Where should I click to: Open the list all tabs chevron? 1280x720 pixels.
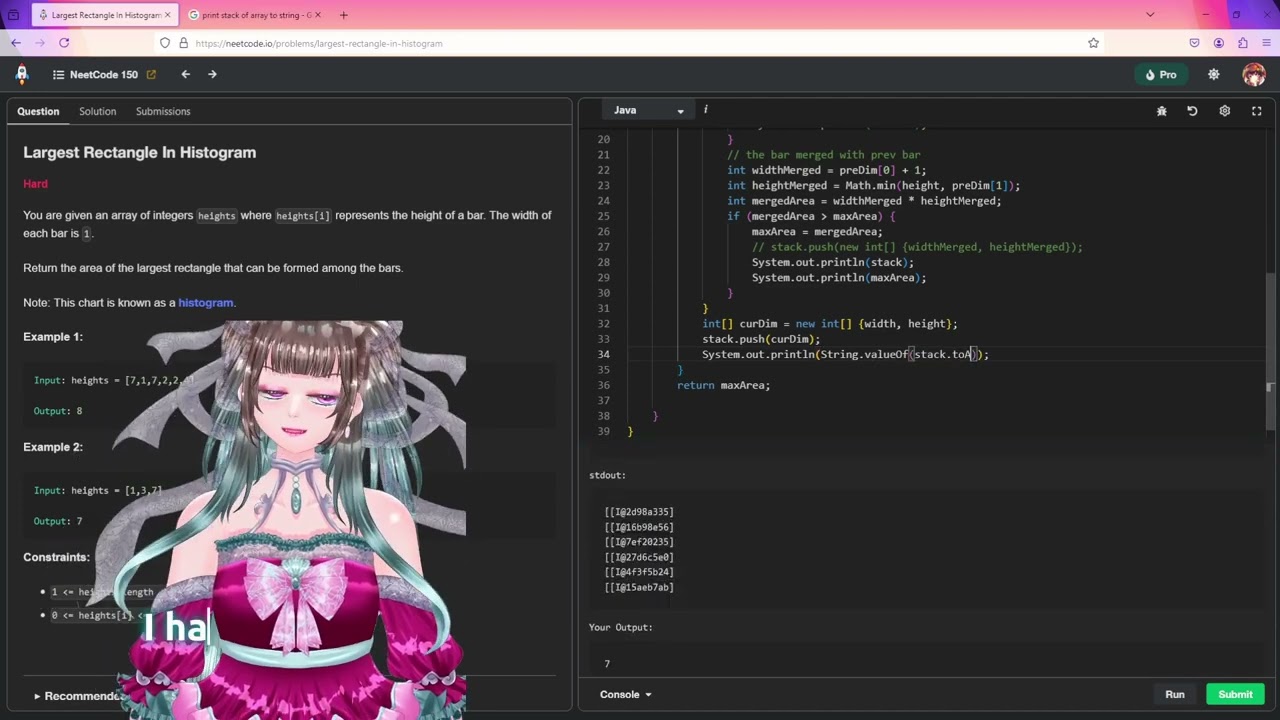point(1150,15)
